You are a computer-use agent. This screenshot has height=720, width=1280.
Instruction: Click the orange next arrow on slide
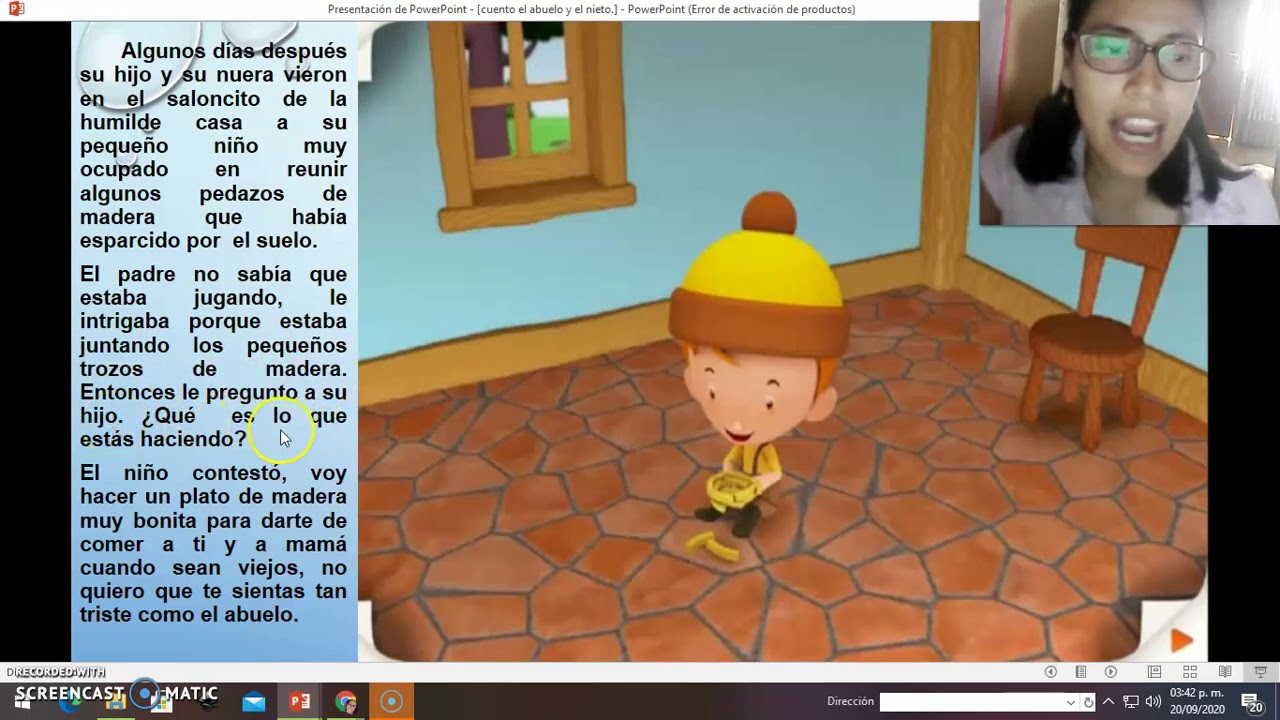(1181, 640)
